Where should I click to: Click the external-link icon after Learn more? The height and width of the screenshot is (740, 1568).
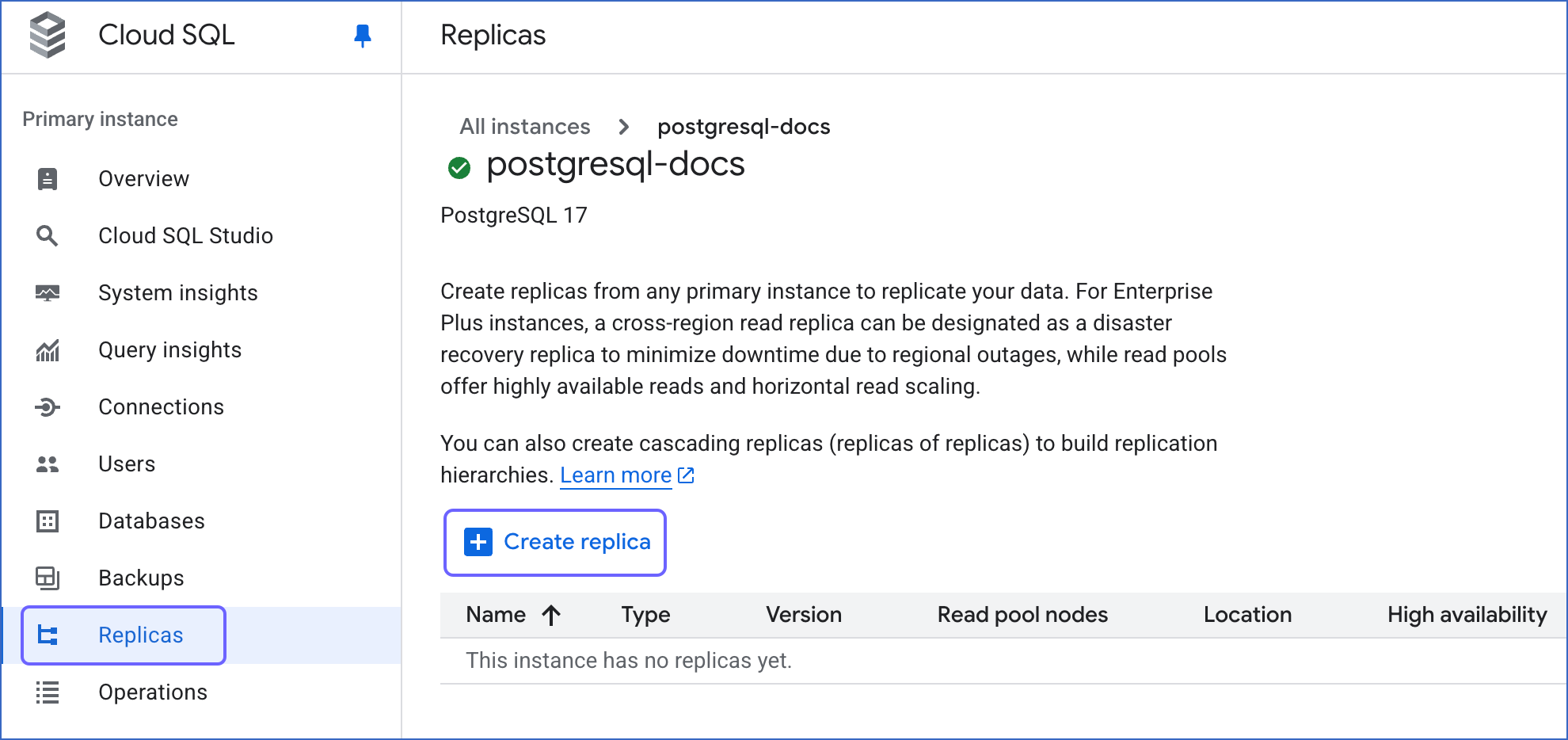687,475
